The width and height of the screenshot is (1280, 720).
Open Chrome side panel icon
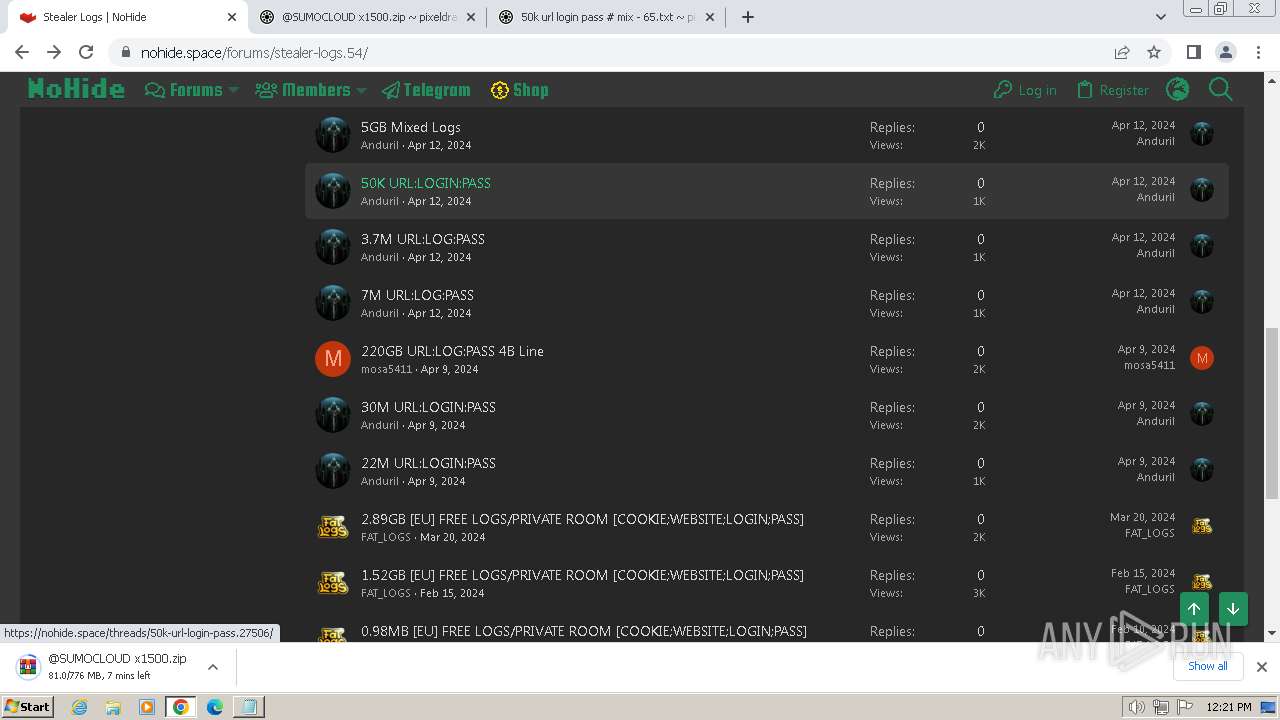pyautogui.click(x=1193, y=53)
